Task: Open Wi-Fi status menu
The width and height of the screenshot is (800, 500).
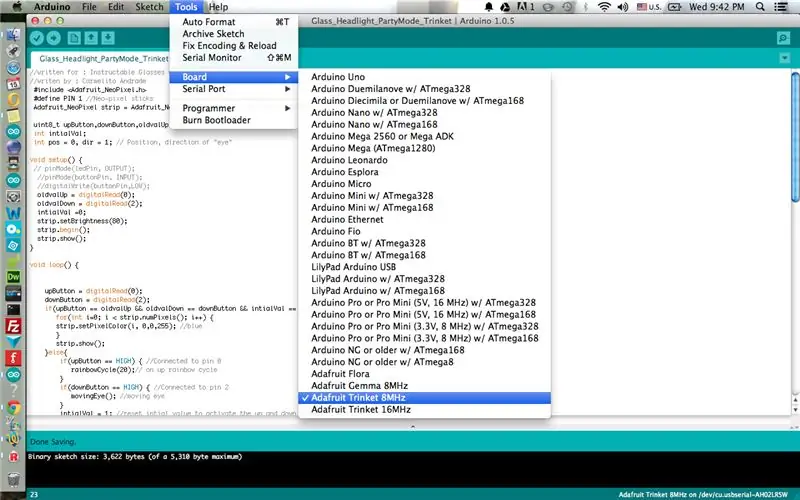Action: pos(604,7)
